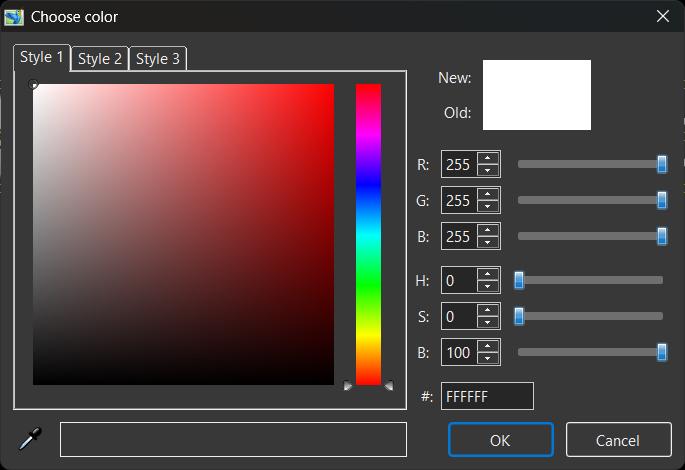Switch to the Style 2 tab
The image size is (685, 470).
100,59
